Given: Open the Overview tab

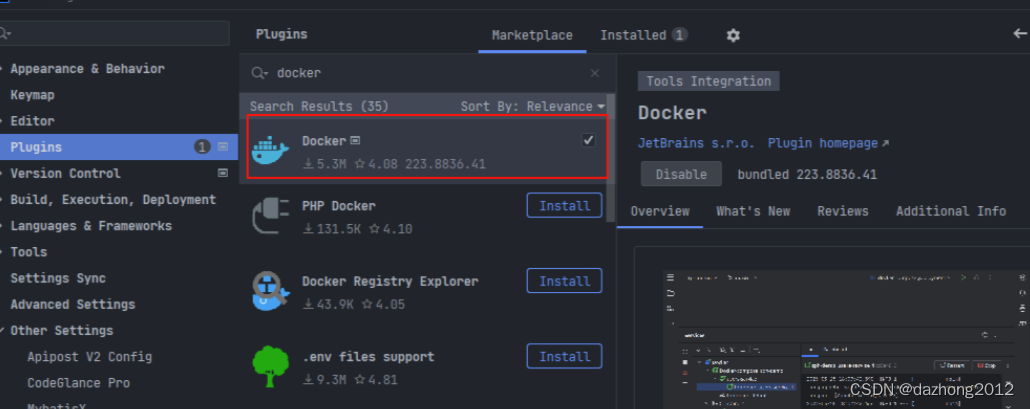Looking at the screenshot, I should [x=660, y=211].
